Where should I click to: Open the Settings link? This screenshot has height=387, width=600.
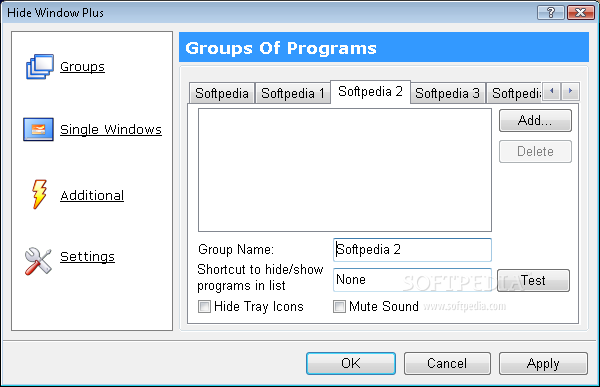(x=87, y=256)
